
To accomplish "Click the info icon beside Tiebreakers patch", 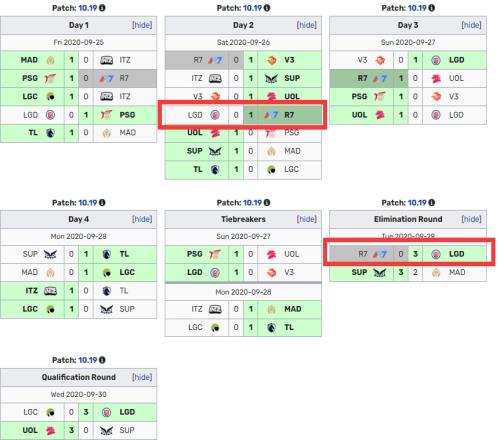I will (267, 202).
